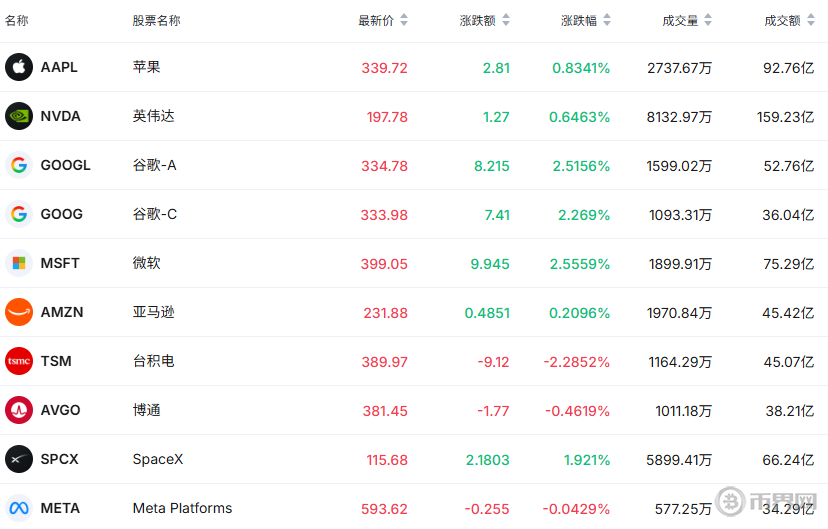Select the stock name 谷歌-C
The image size is (828, 529).
tap(155, 214)
